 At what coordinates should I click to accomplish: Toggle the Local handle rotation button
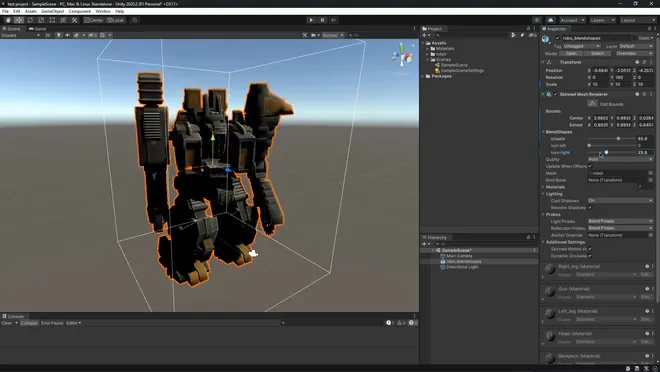[115, 20]
